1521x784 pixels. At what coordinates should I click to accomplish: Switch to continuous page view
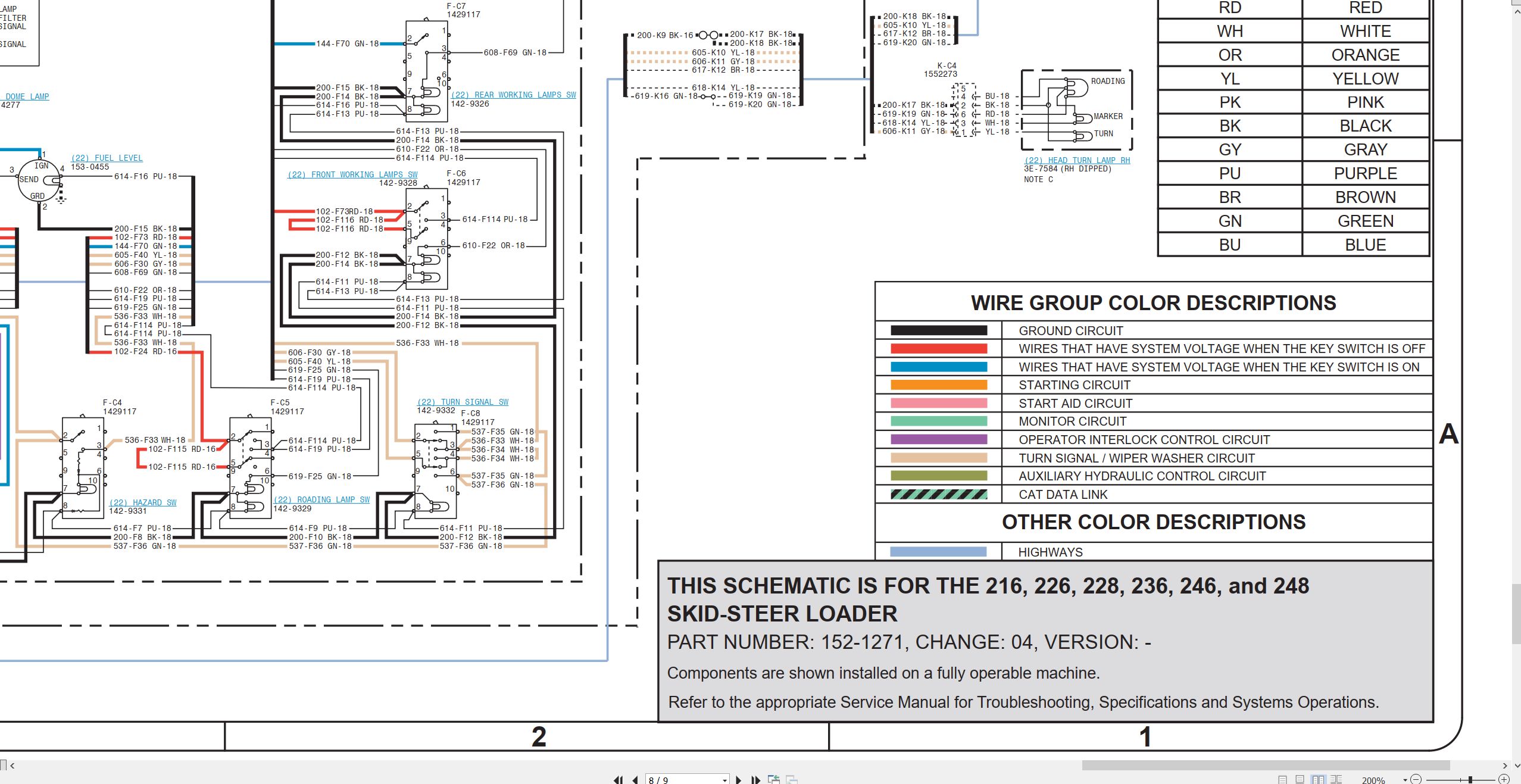1300,780
